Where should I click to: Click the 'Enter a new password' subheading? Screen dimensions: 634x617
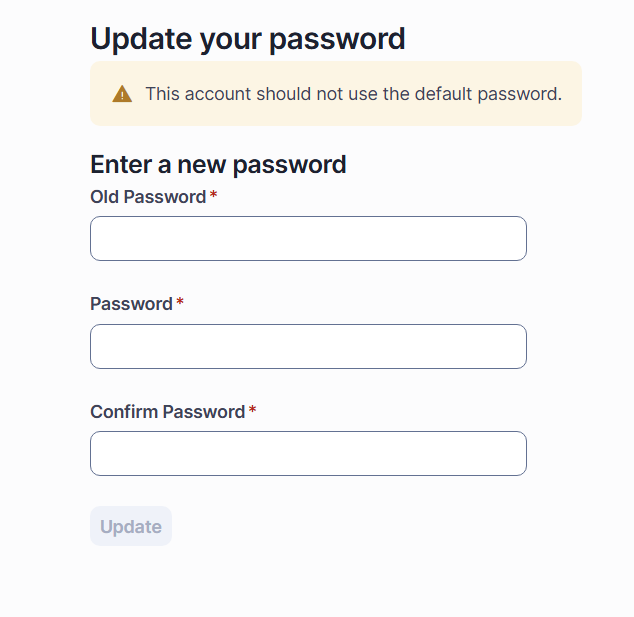click(x=218, y=164)
